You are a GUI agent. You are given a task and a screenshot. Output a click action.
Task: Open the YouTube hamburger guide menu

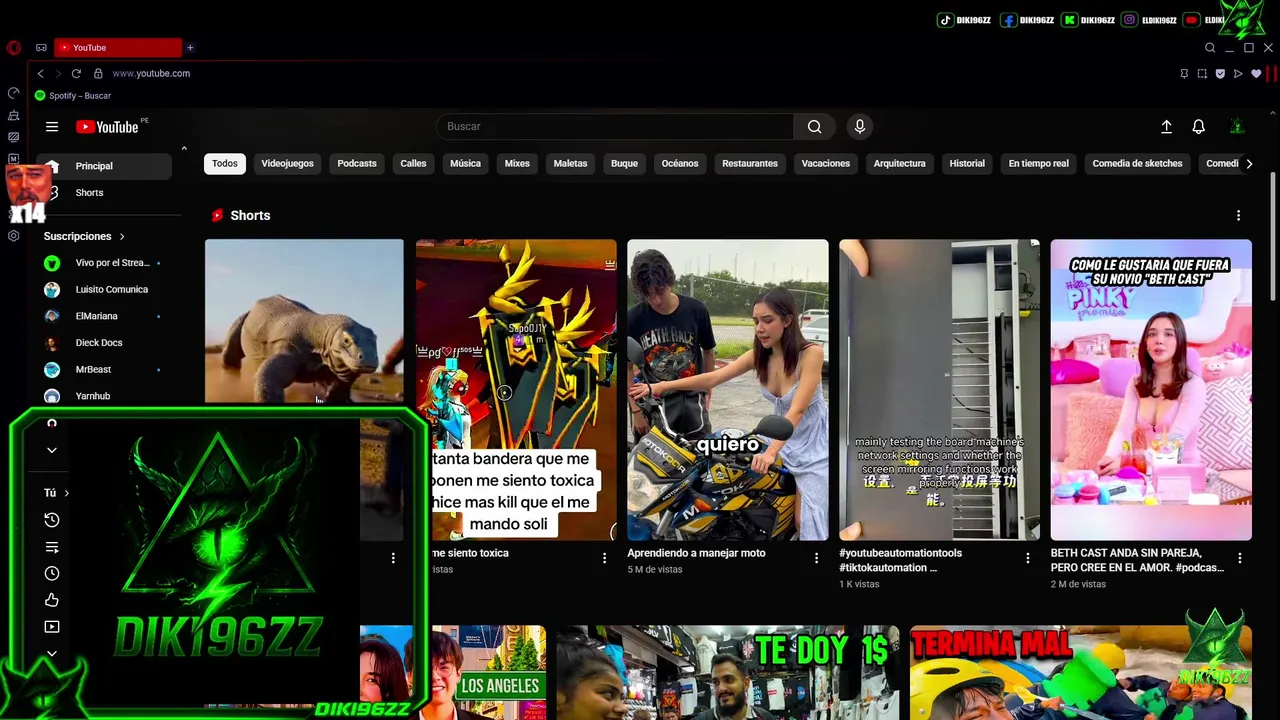[x=52, y=127]
